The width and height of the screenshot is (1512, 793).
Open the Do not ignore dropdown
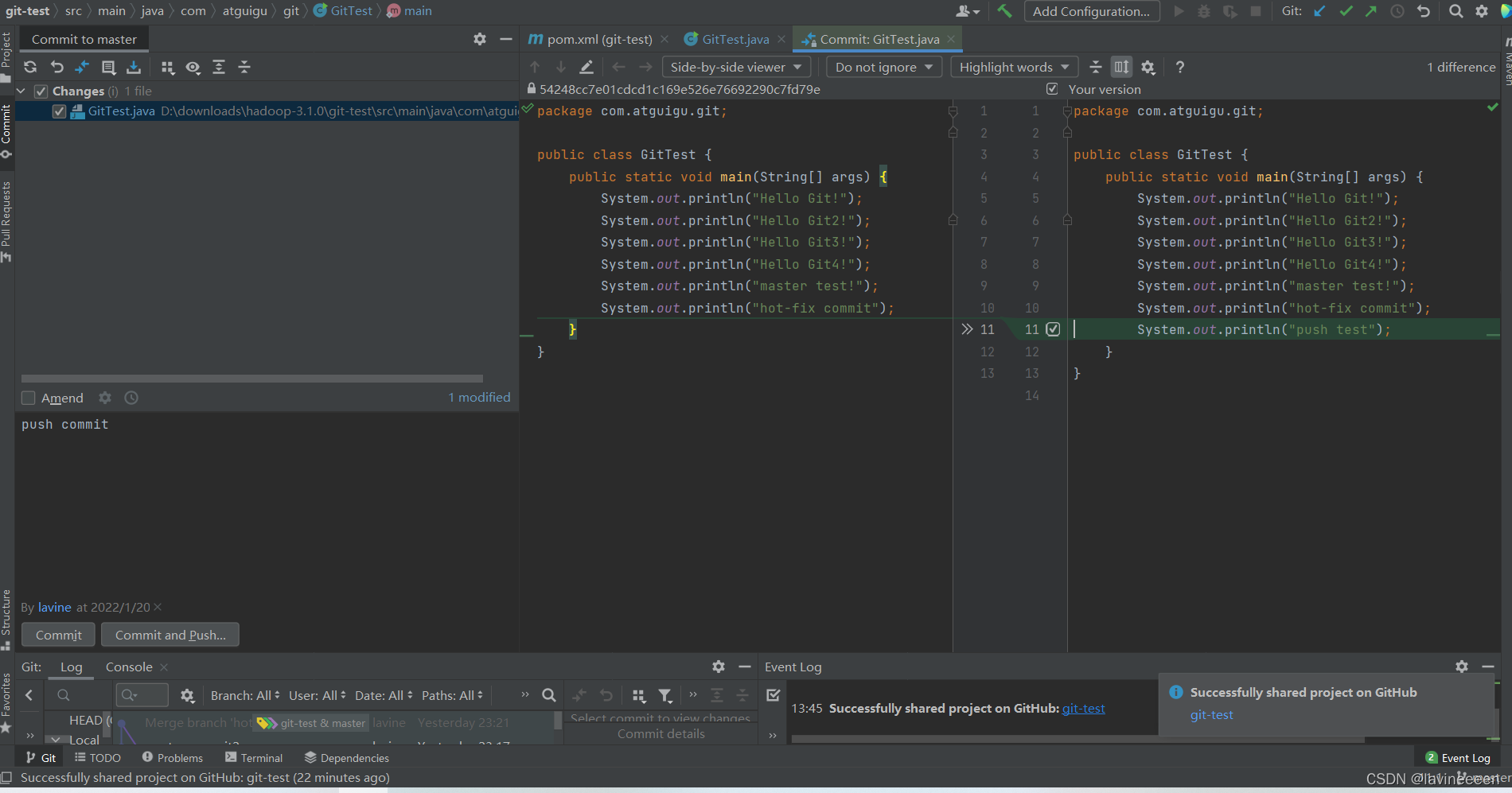pyautogui.click(x=884, y=67)
